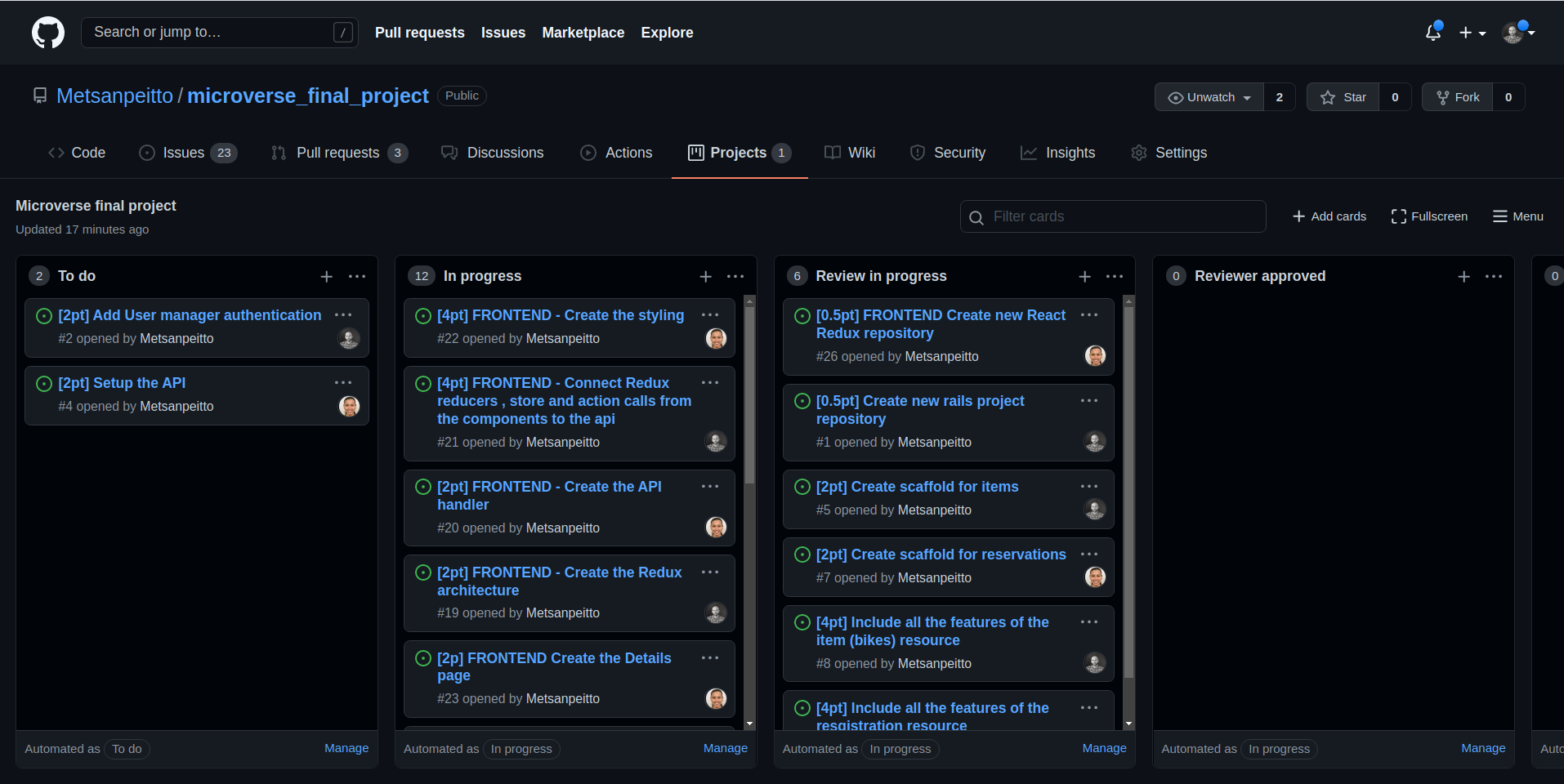1564x784 pixels.
Task: Star the repository
Action: click(1343, 97)
